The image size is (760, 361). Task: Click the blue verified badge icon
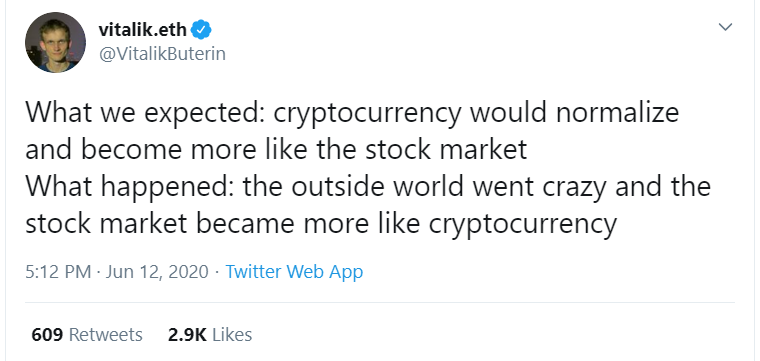point(201,30)
